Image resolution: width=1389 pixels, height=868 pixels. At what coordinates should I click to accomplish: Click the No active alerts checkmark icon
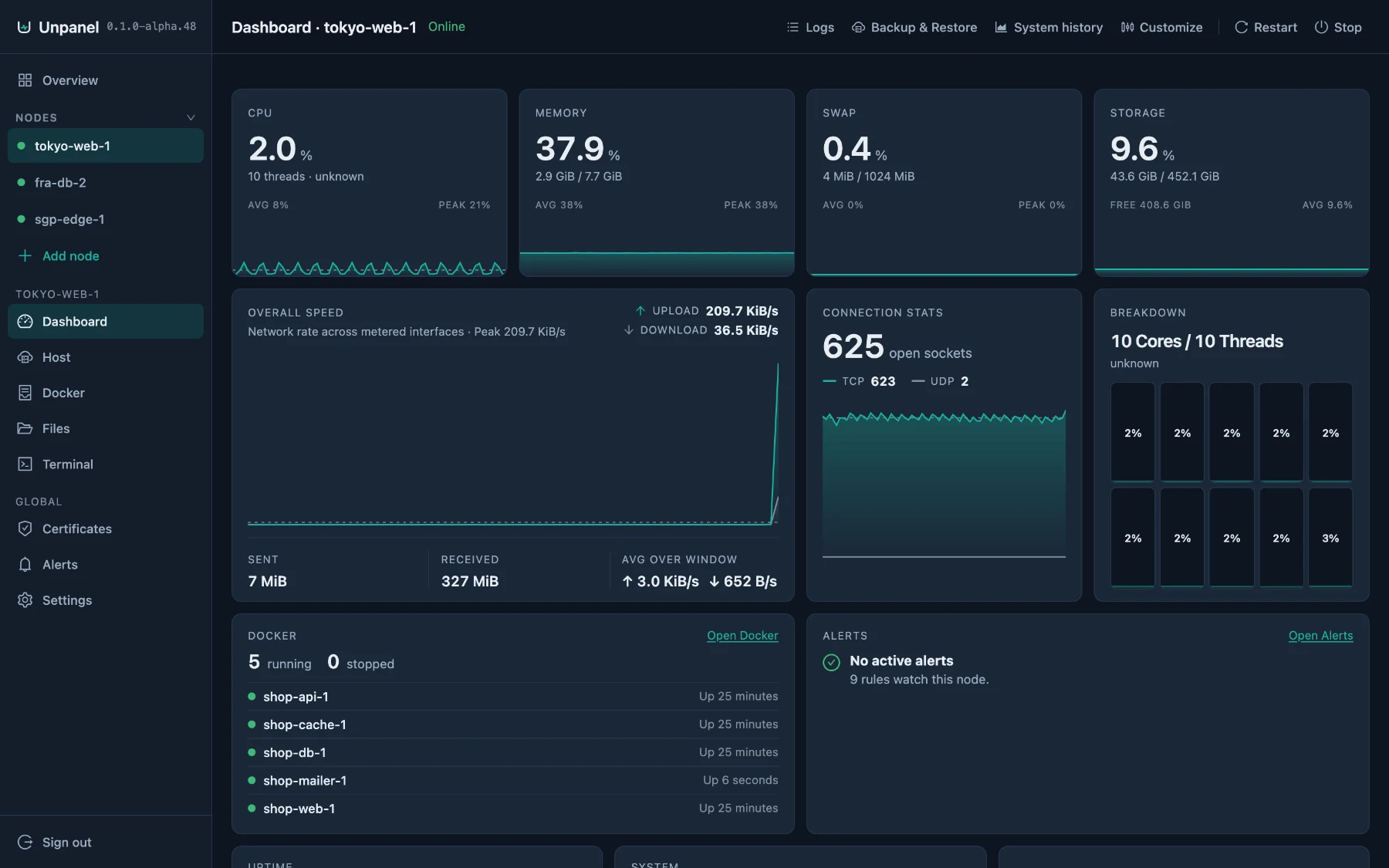coord(831,662)
